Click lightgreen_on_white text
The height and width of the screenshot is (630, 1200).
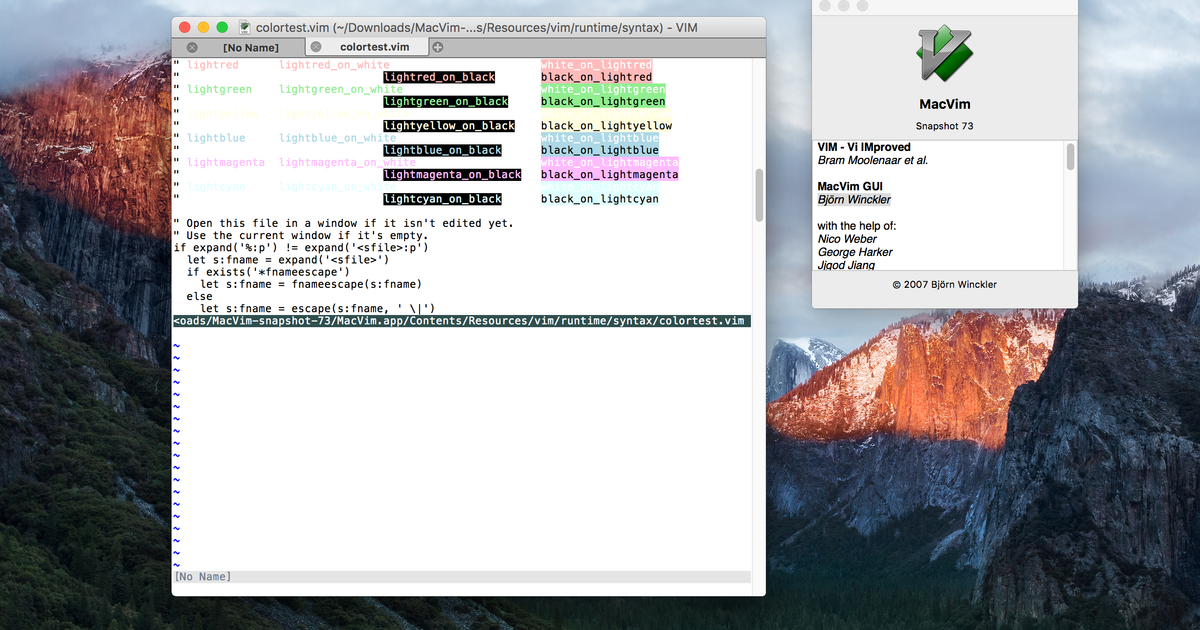tap(341, 89)
